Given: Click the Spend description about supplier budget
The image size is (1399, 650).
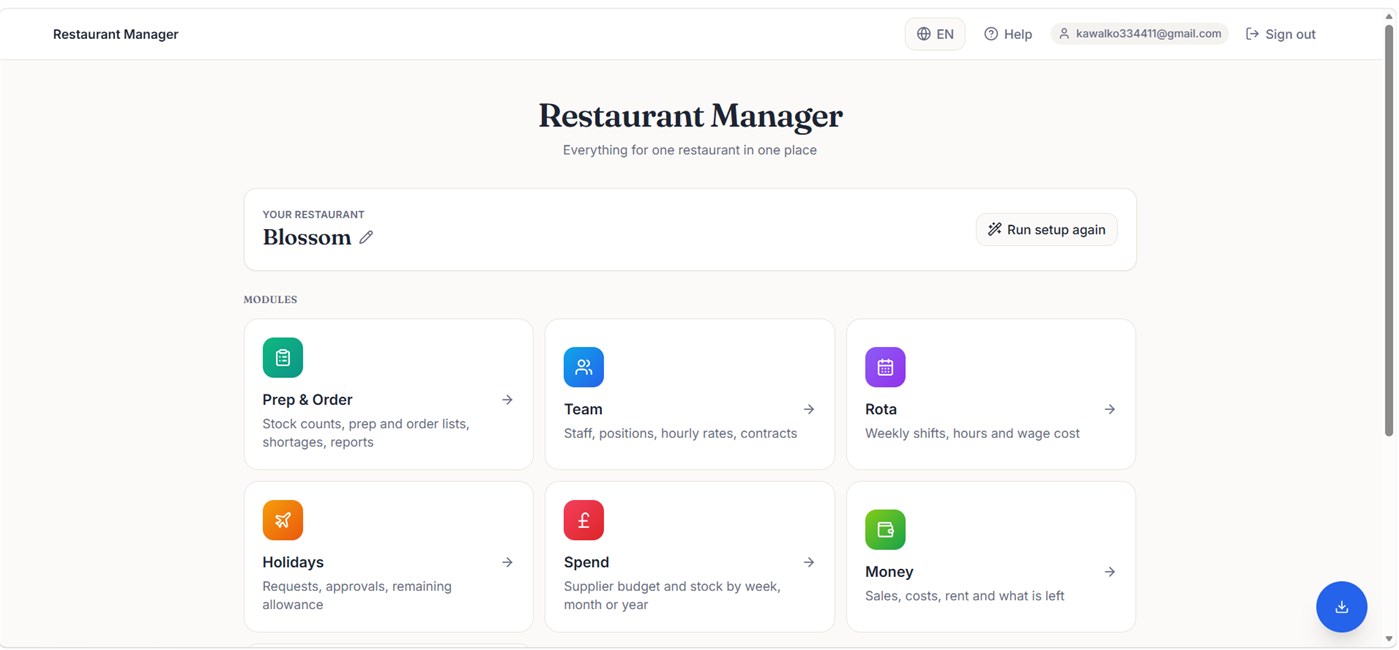Looking at the screenshot, I should [672, 595].
